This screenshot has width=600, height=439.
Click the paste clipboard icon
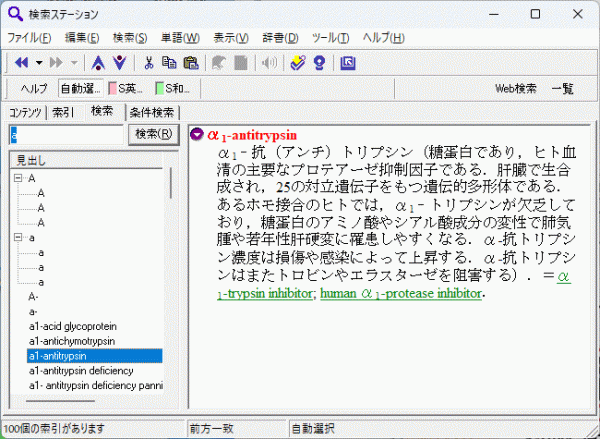pos(191,62)
